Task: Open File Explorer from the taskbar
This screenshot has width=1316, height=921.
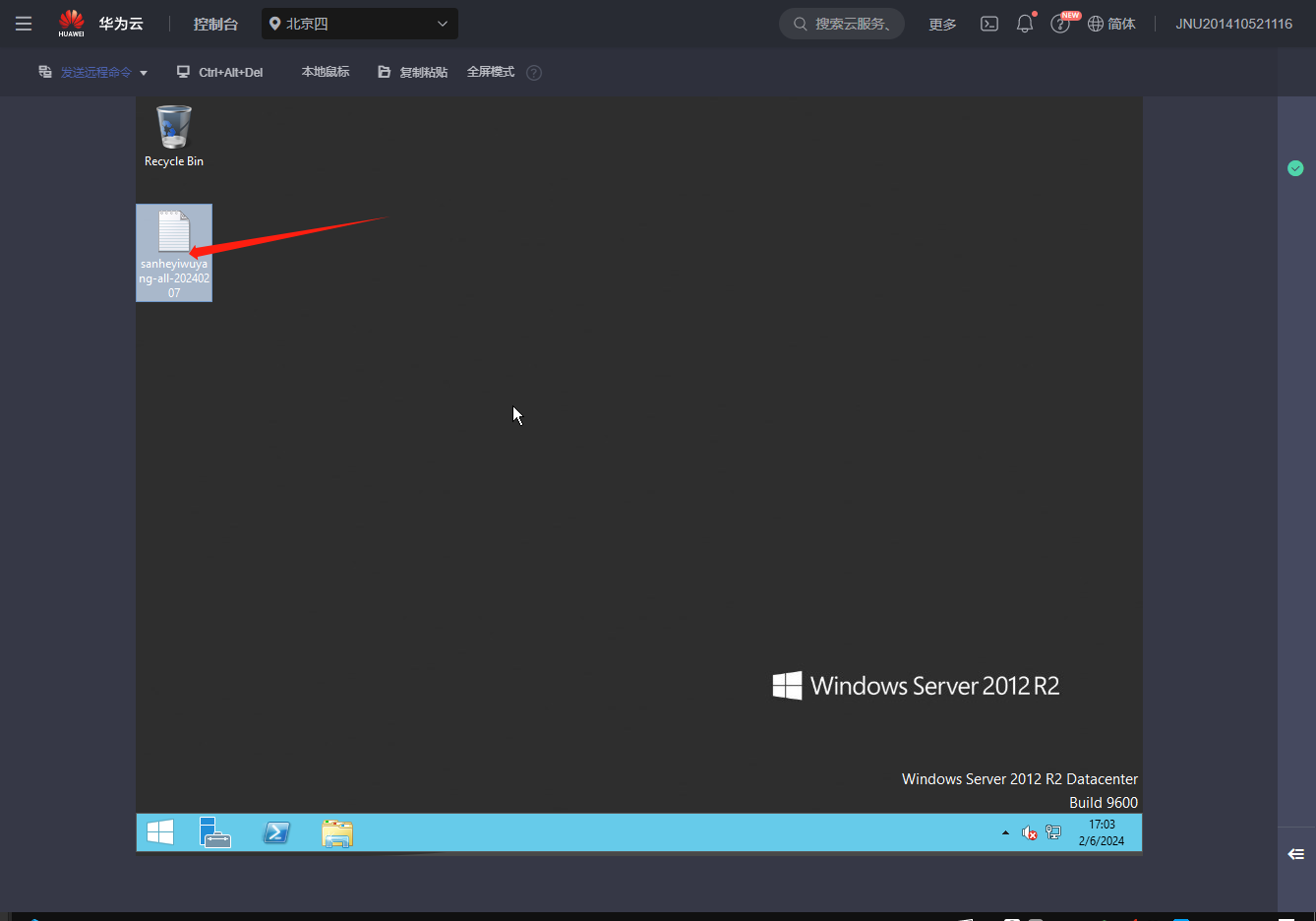Action: coord(337,833)
